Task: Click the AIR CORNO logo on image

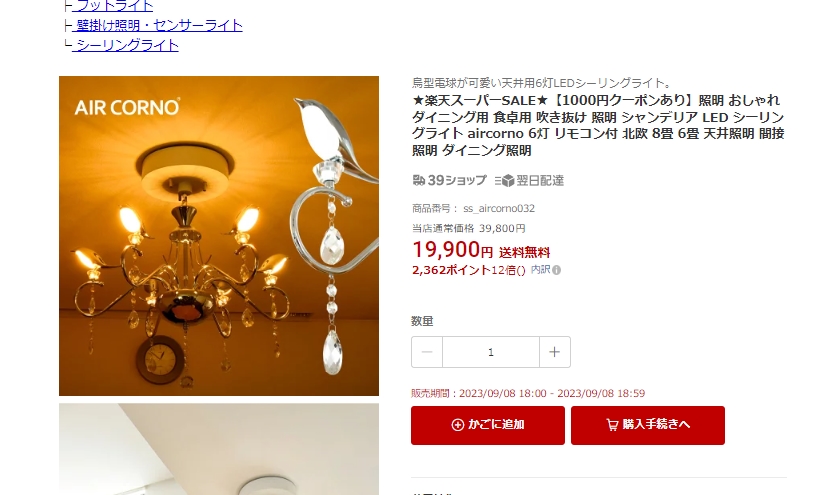Action: point(127,107)
